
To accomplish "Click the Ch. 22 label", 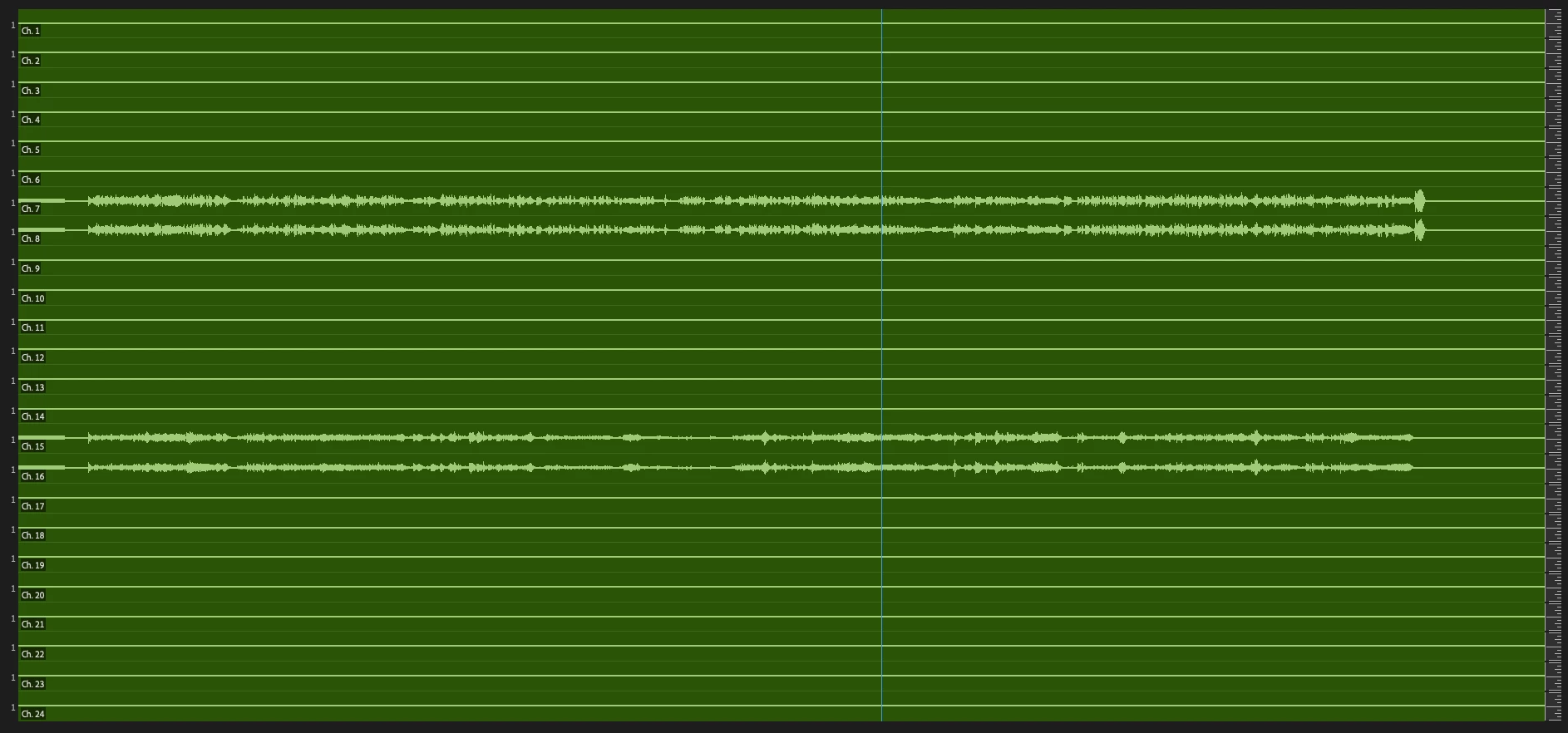I will pos(33,655).
